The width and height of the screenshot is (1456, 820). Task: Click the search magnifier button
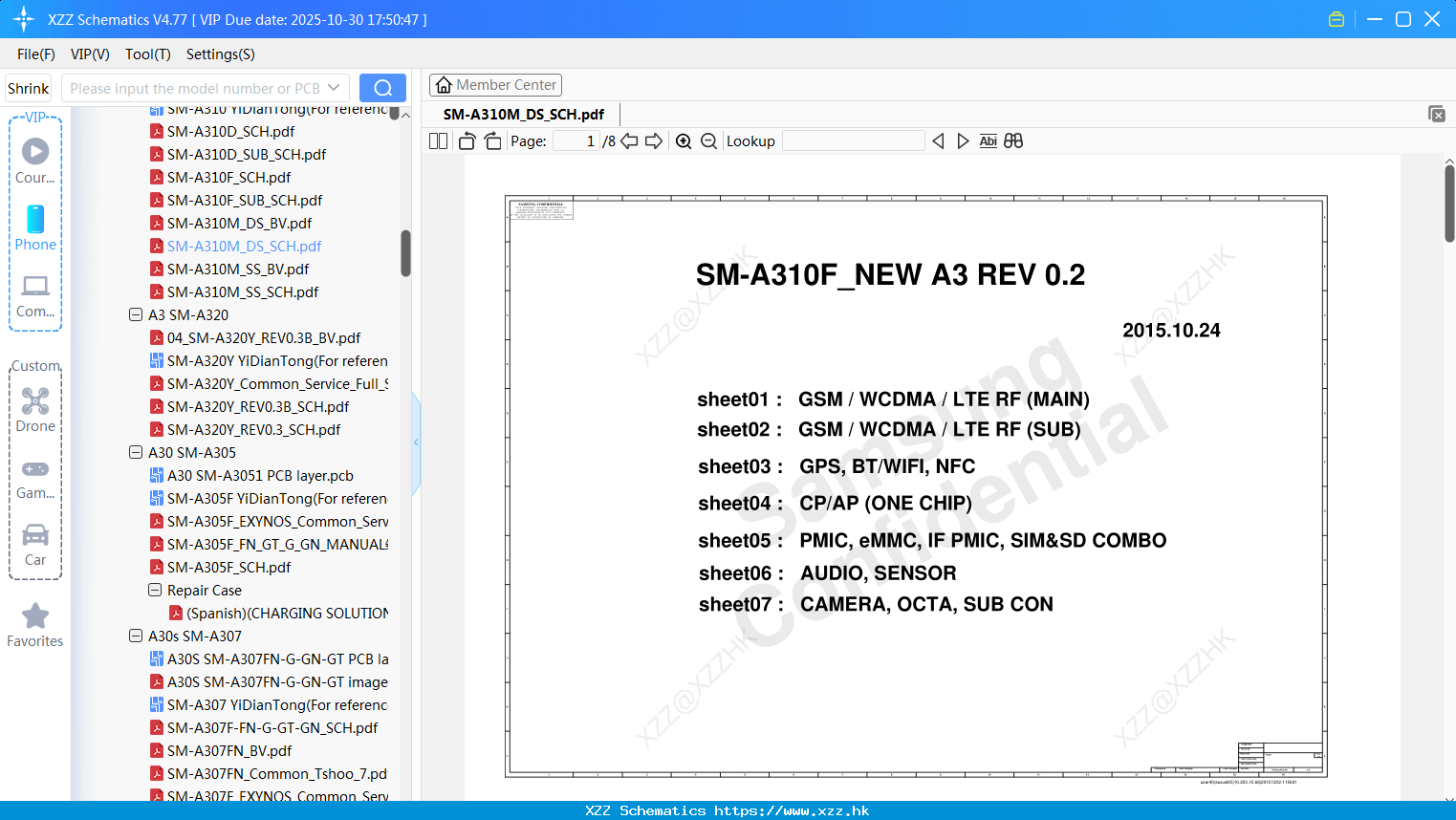point(382,88)
